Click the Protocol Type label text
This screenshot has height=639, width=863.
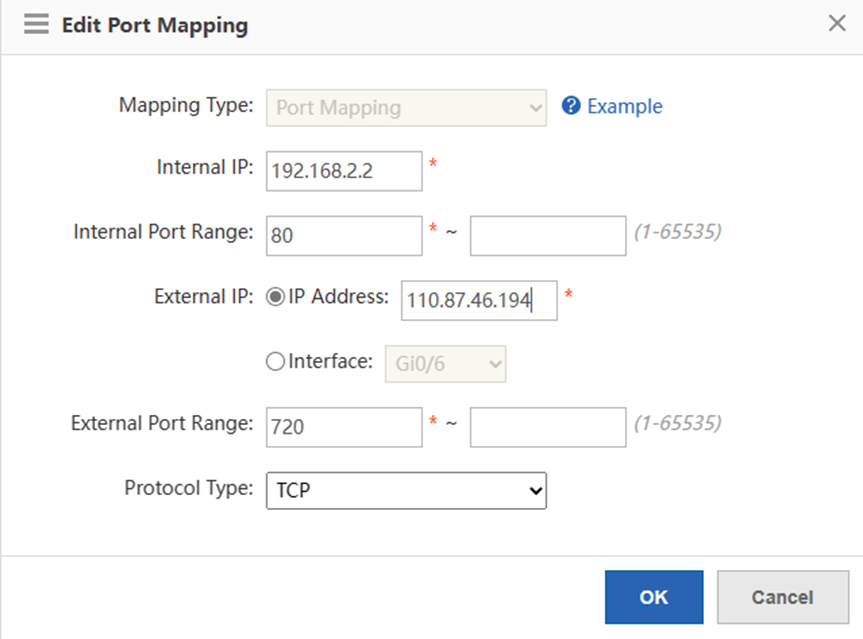[189, 488]
